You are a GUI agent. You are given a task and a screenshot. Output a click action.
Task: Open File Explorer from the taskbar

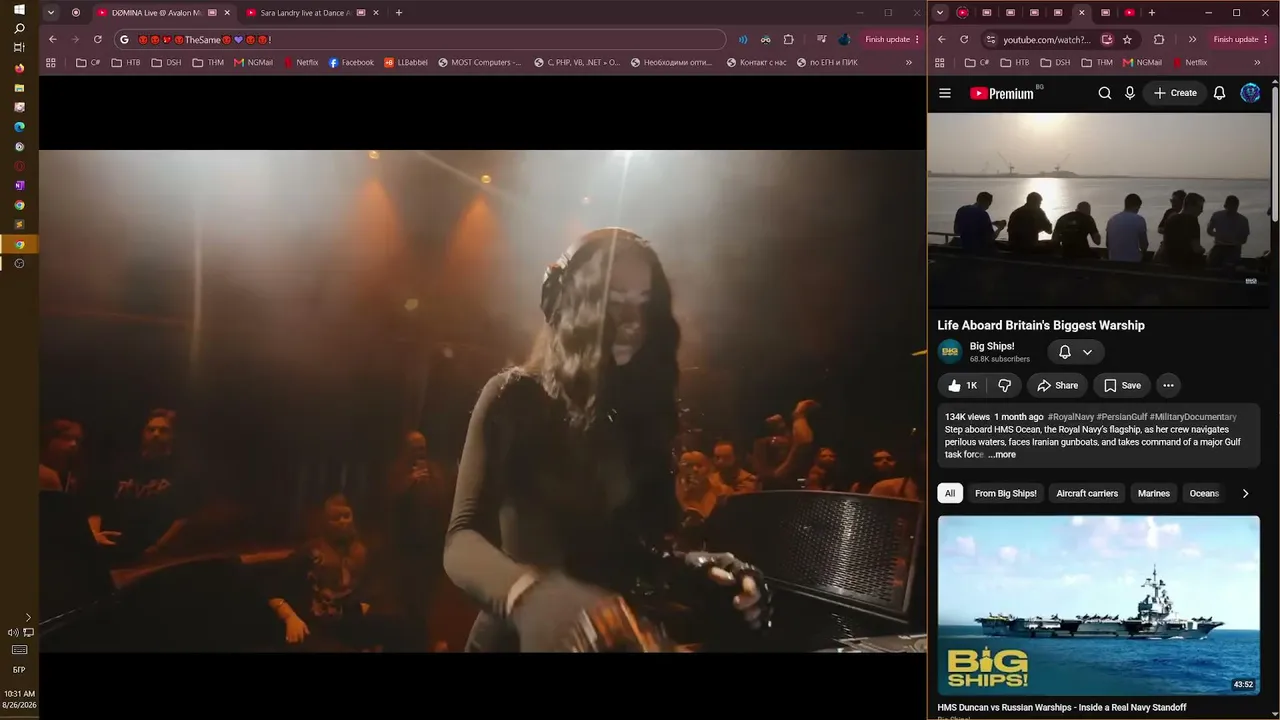19,88
